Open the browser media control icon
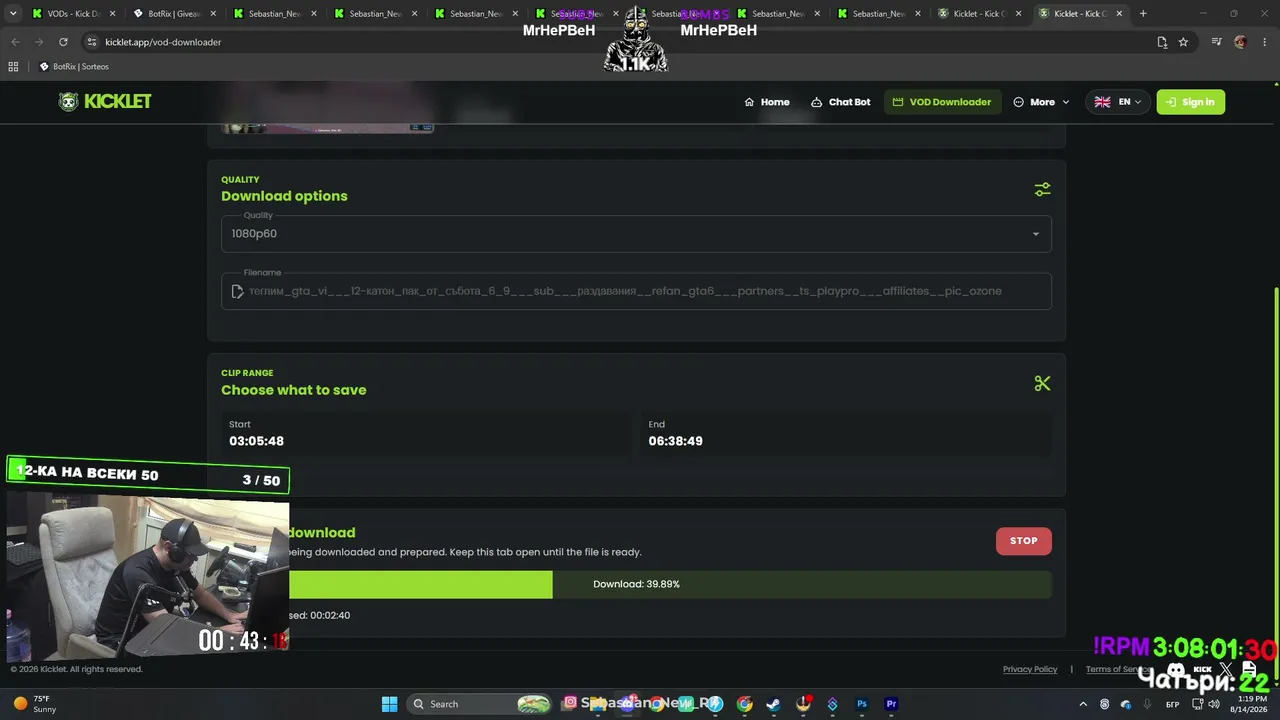The image size is (1280, 720). coord(1216,42)
